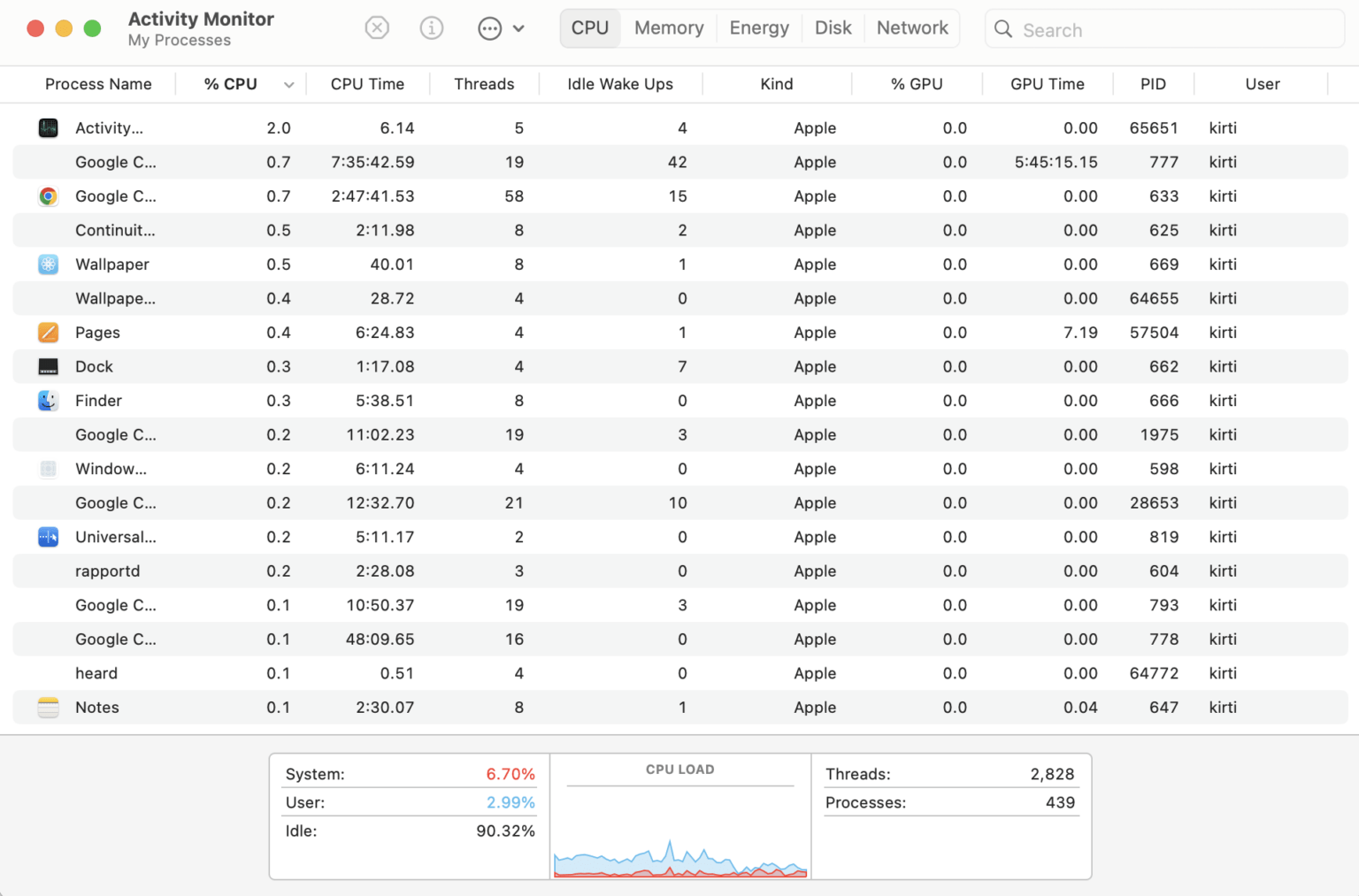Sort by PID column header
The width and height of the screenshot is (1359, 896).
[1153, 84]
